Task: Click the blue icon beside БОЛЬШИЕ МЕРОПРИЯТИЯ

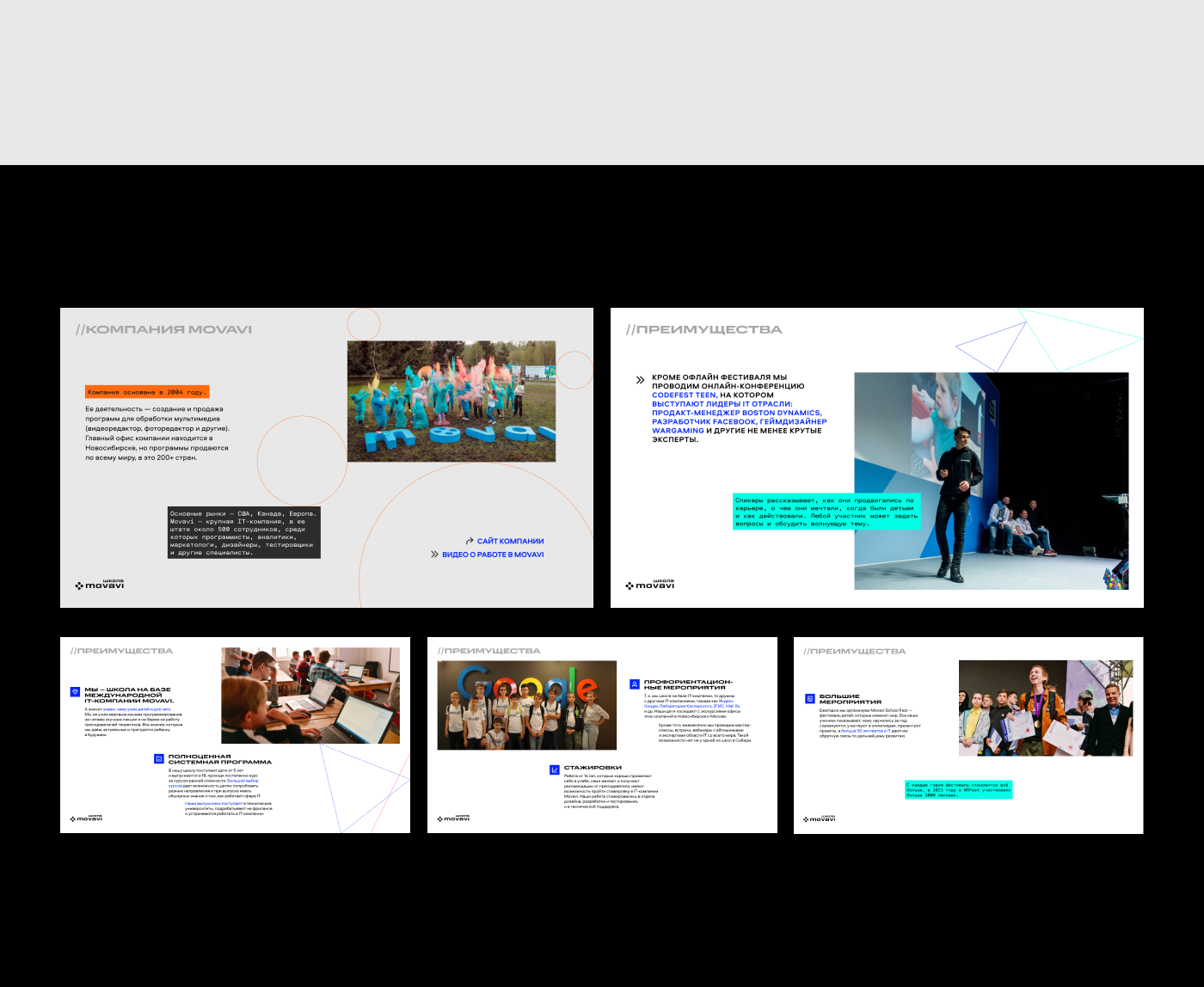Action: tap(809, 699)
